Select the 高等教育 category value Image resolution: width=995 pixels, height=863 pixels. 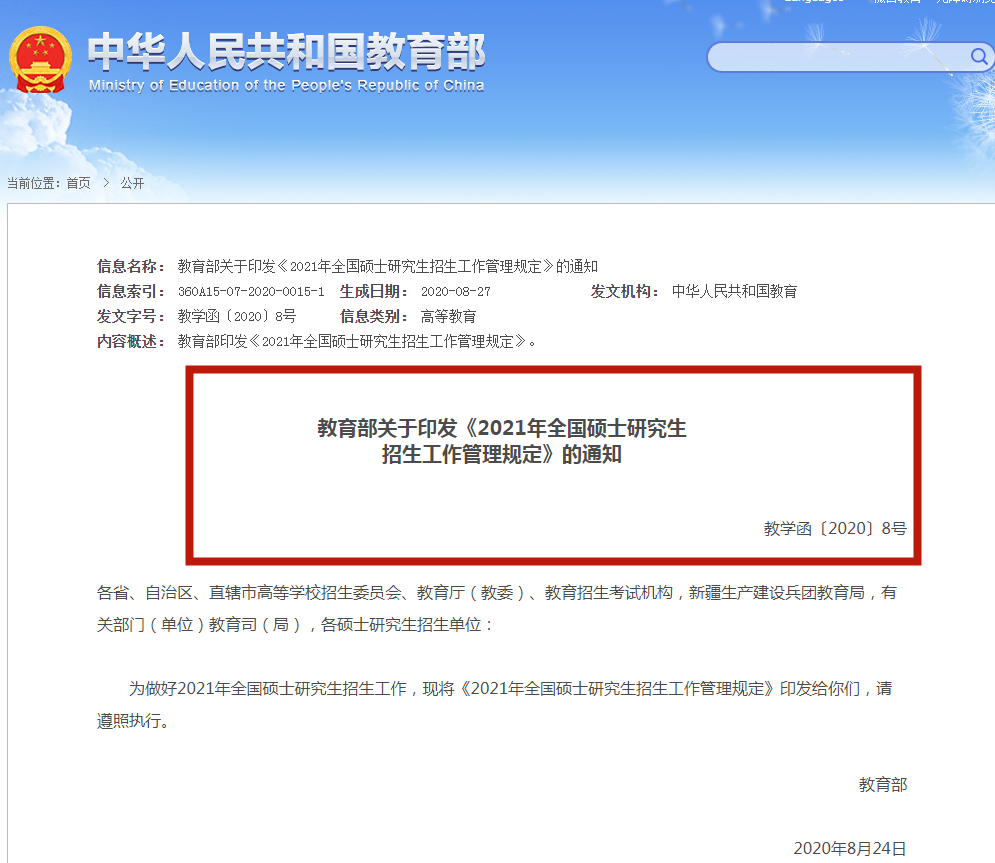click(448, 317)
